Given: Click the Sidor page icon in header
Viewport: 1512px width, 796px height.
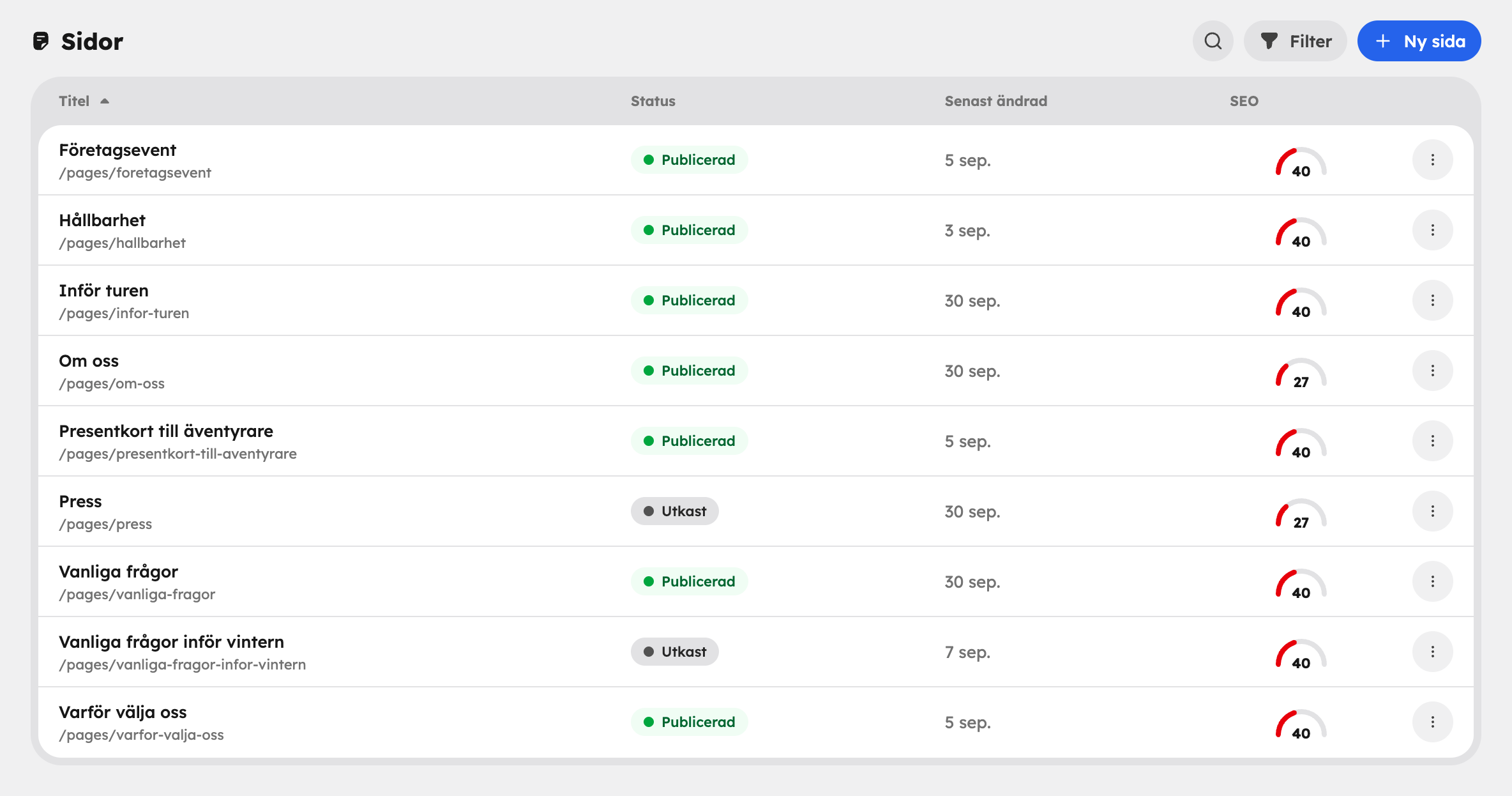Looking at the screenshot, I should tap(41, 41).
